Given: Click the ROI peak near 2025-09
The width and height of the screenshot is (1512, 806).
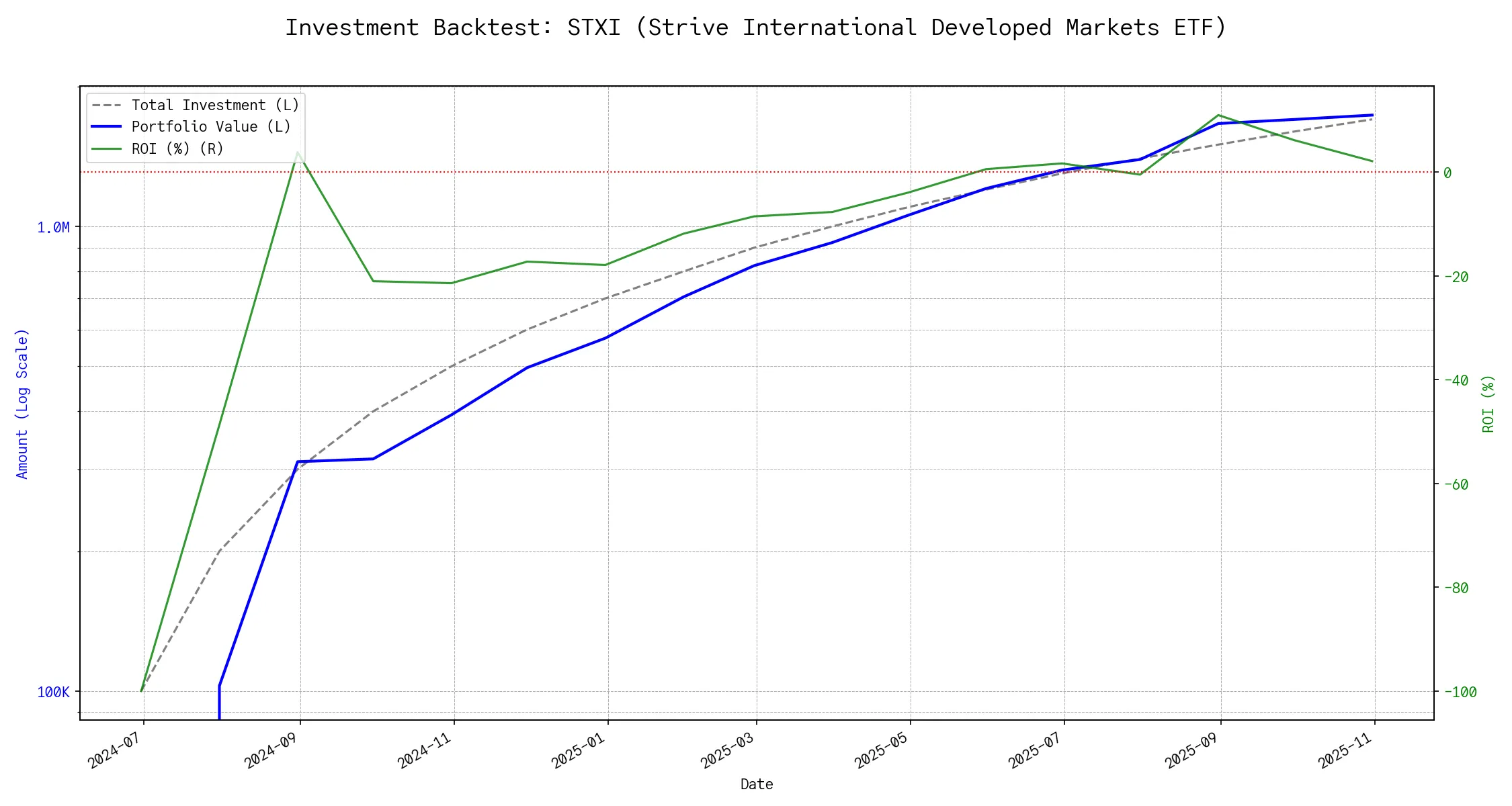Looking at the screenshot, I should tap(1218, 116).
